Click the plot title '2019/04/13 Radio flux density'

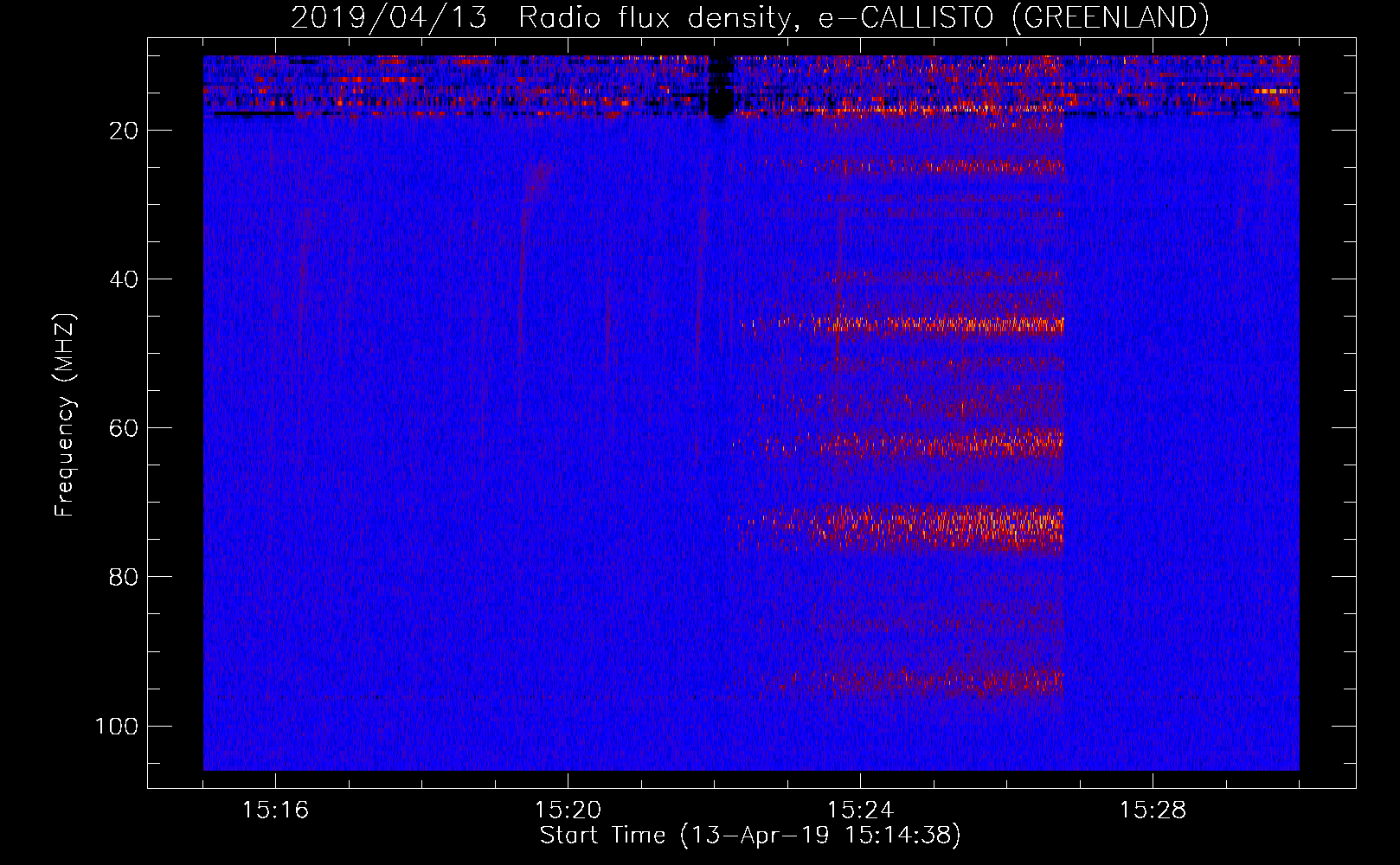tap(749, 17)
